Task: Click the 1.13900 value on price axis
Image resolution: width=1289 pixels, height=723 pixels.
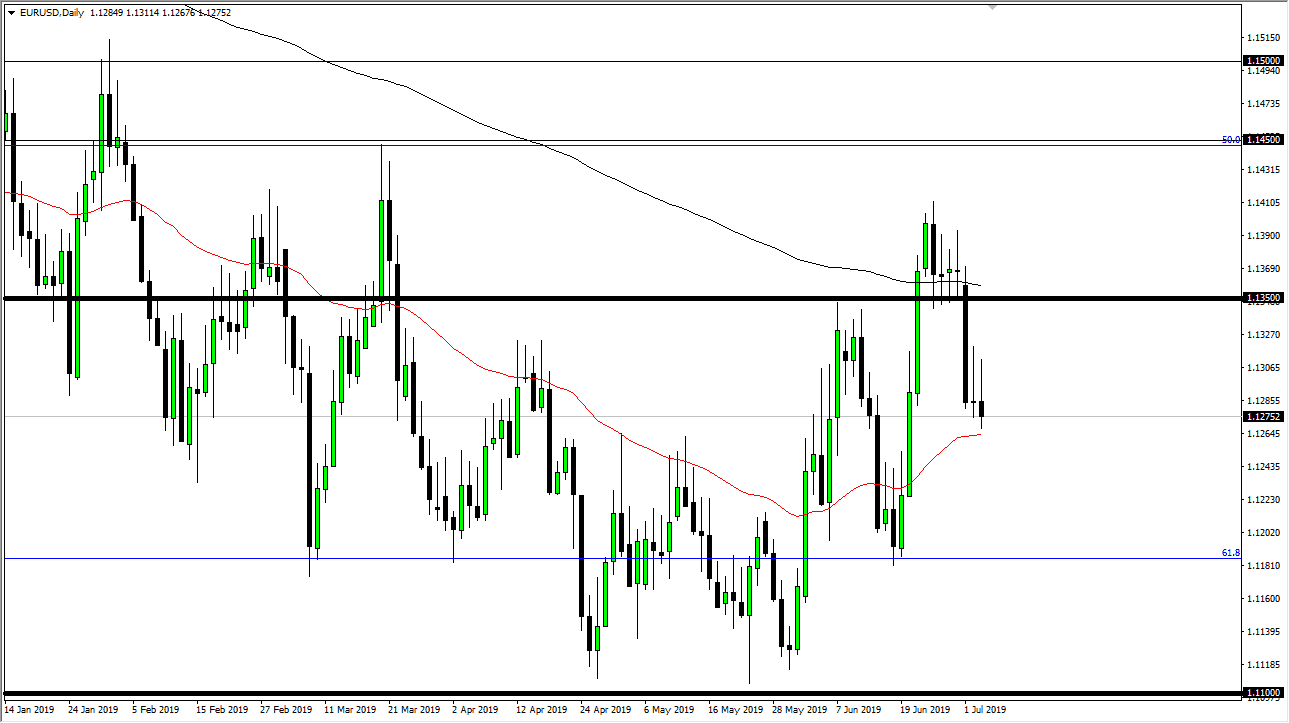Action: pyautogui.click(x=1265, y=235)
